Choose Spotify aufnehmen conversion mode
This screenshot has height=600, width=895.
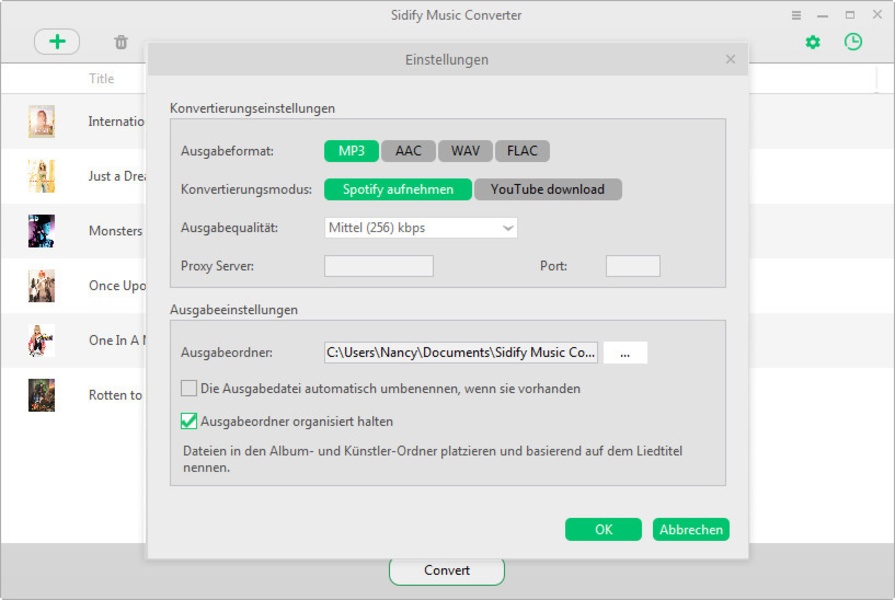tap(398, 190)
